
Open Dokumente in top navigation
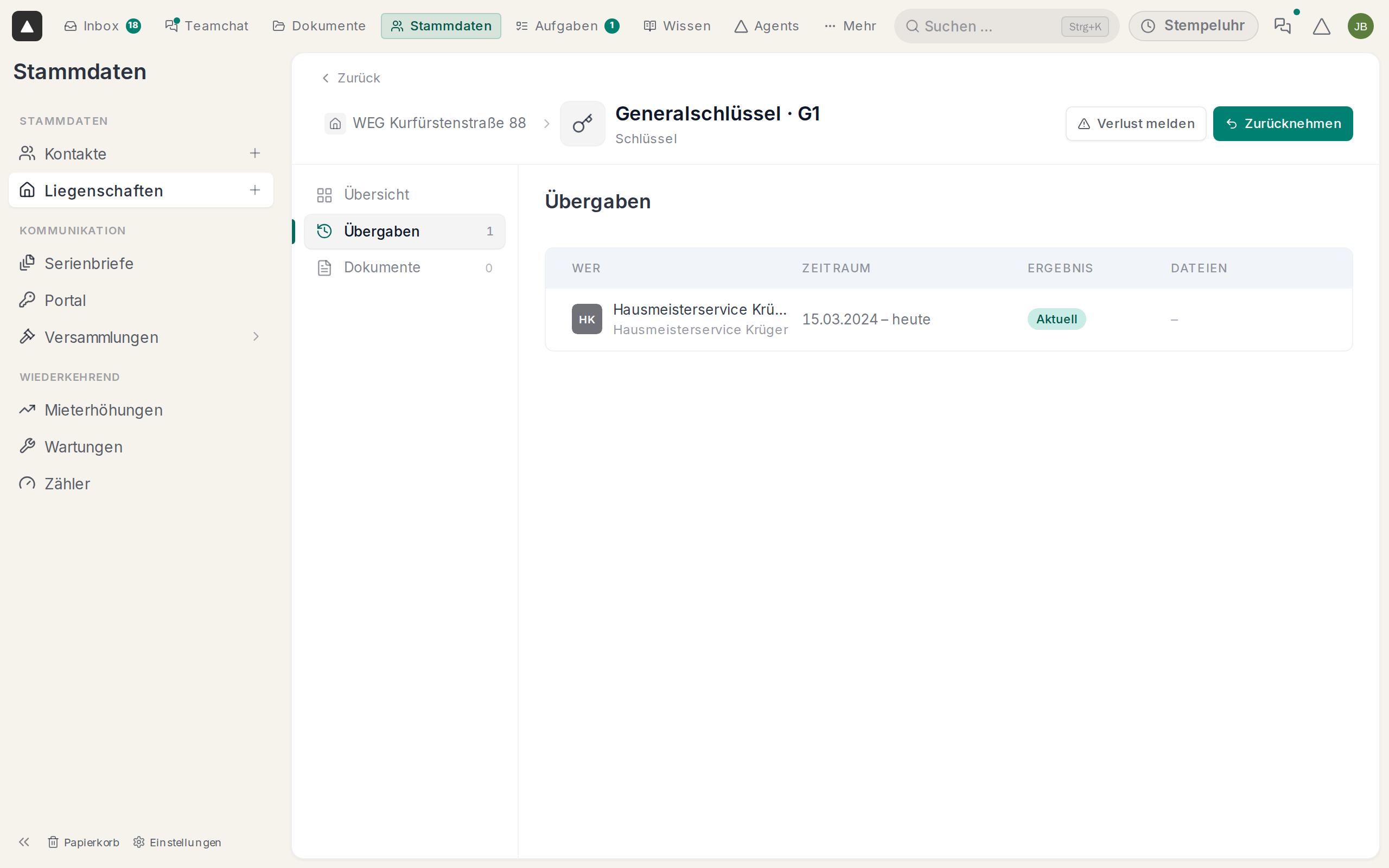tap(318, 26)
